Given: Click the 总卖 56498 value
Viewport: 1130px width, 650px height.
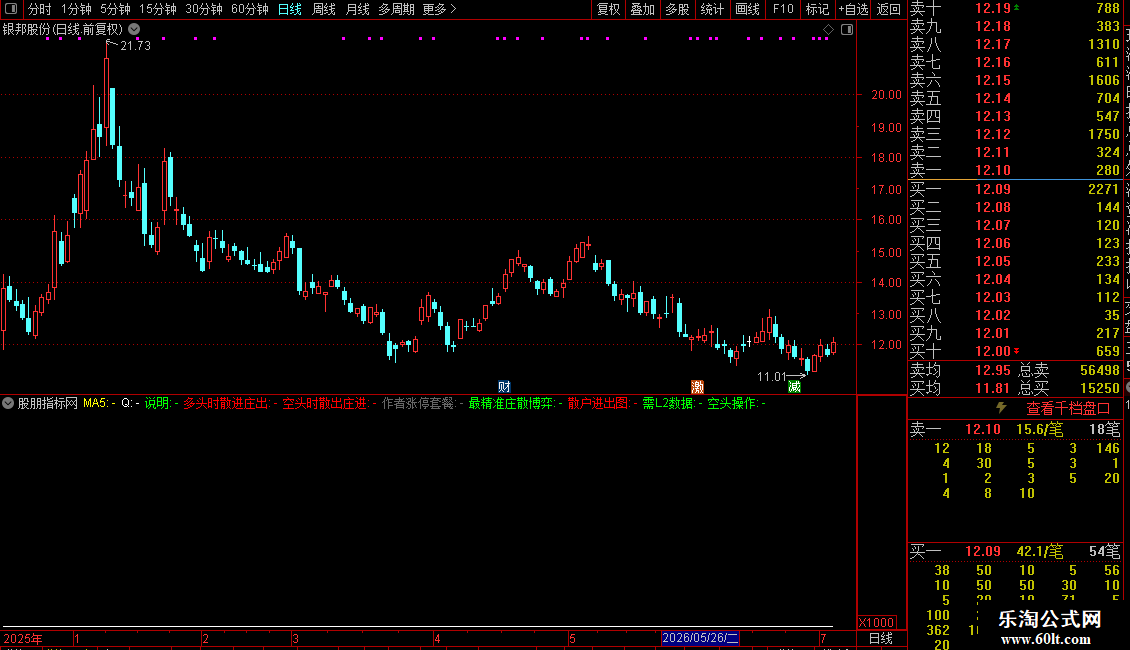Looking at the screenshot, I should pos(1100,370).
